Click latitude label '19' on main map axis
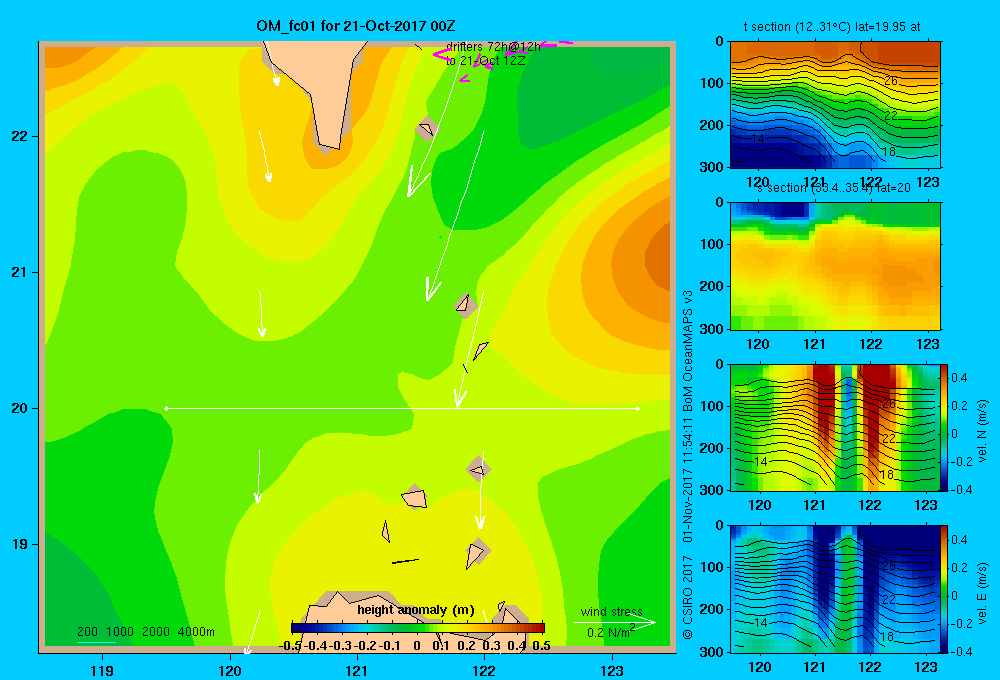 20,544
